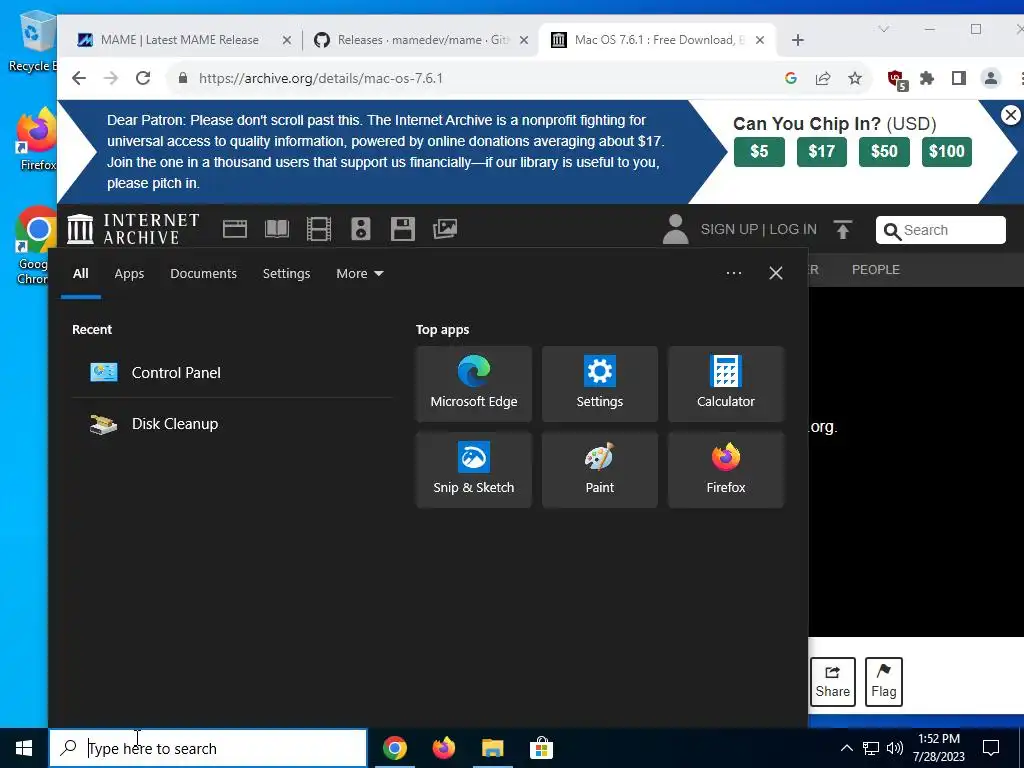Viewport: 1024px width, 768px height.
Task: Click the Internet Archive search field
Action: (940, 230)
